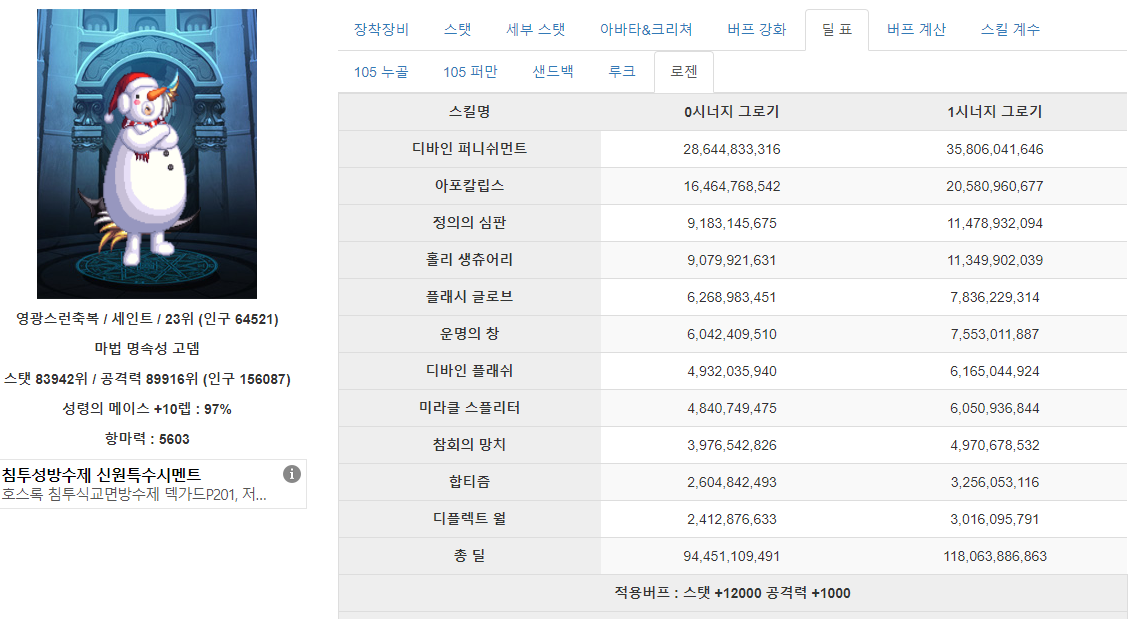Click the 정의의 심판 skill name

coord(470,222)
